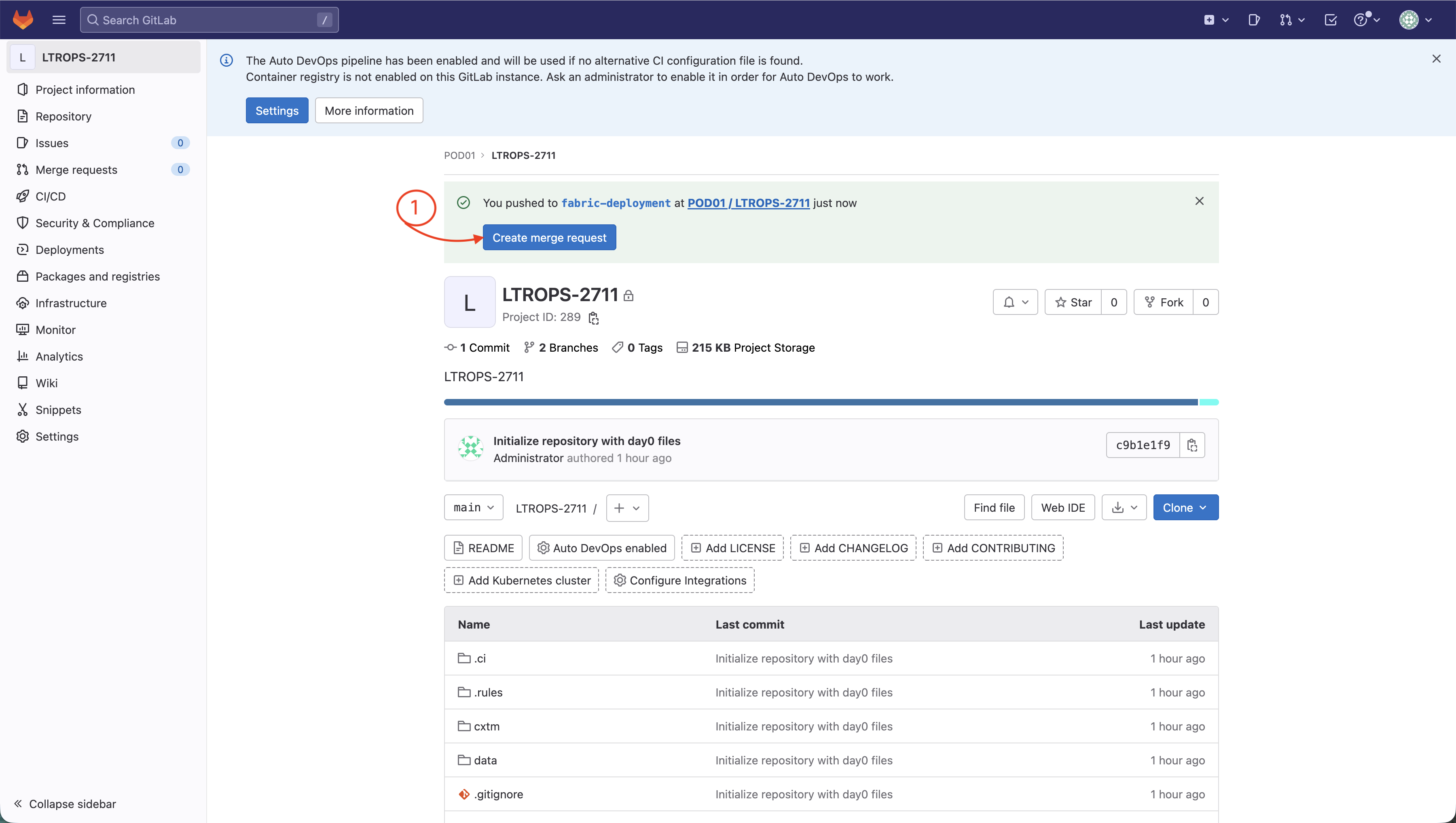Image resolution: width=1456 pixels, height=823 pixels.
Task: Collapse the sidebar
Action: [65, 804]
